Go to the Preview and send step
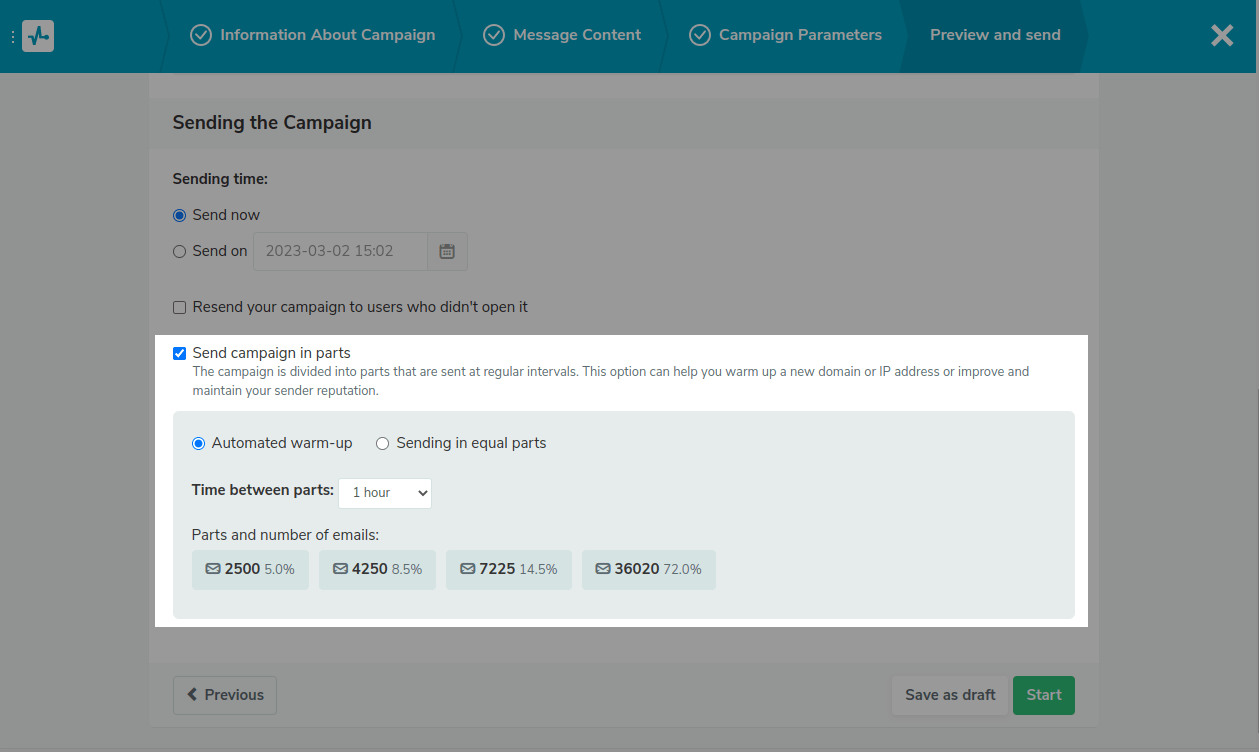1259x752 pixels. (x=995, y=35)
